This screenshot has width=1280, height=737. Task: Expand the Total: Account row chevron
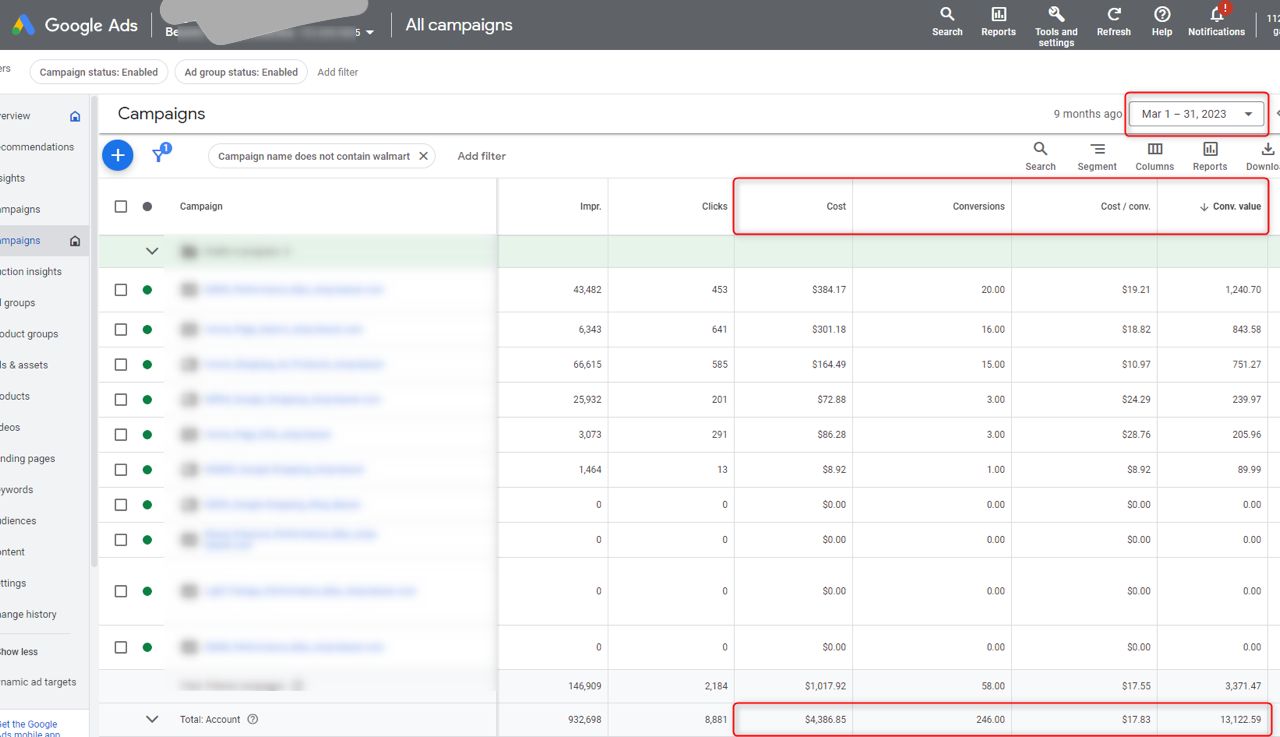point(152,719)
